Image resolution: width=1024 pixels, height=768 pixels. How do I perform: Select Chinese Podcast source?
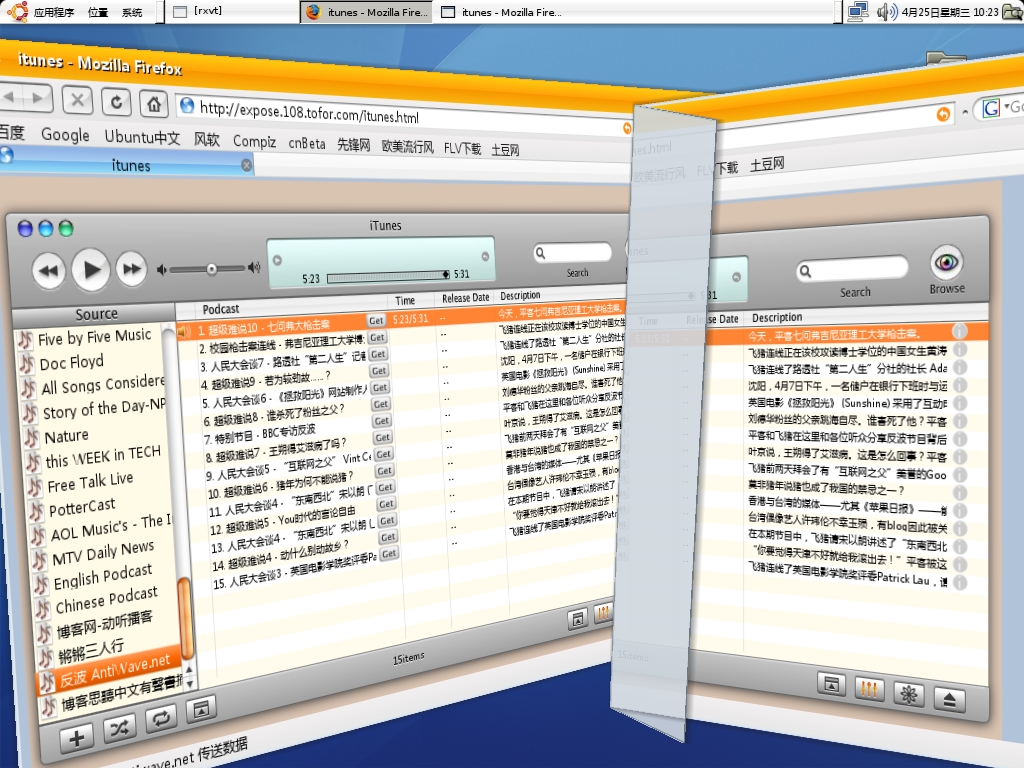106,600
